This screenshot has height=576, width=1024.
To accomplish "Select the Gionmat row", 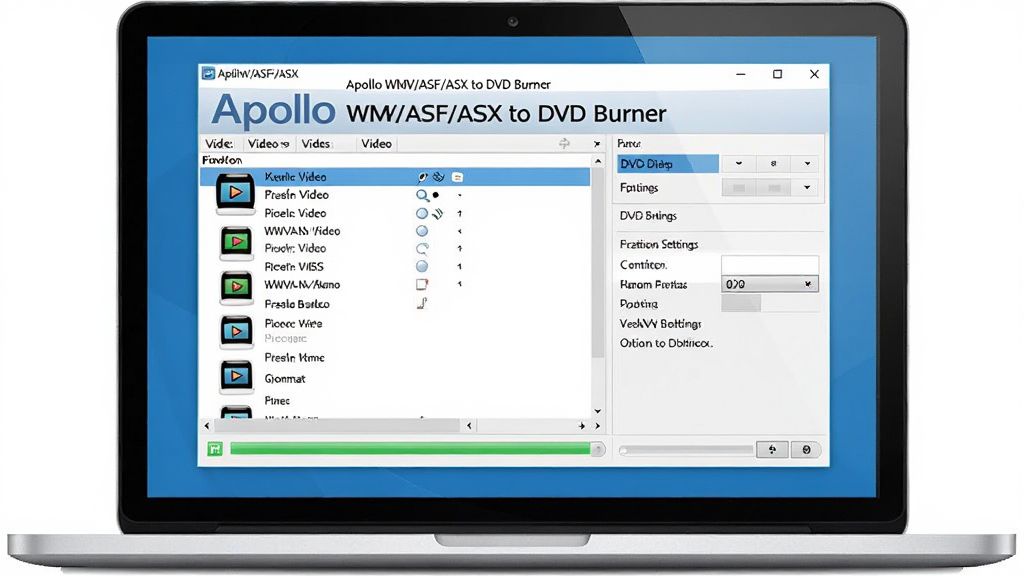I will pyautogui.click(x=395, y=379).
